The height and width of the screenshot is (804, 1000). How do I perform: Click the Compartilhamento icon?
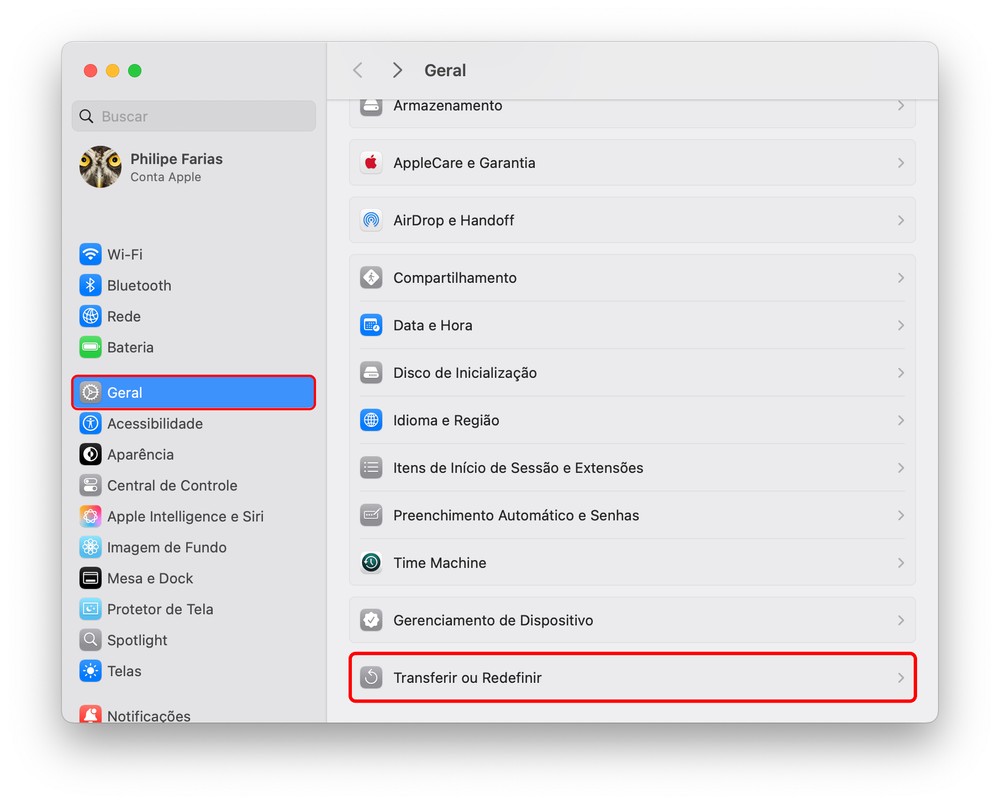(x=371, y=278)
